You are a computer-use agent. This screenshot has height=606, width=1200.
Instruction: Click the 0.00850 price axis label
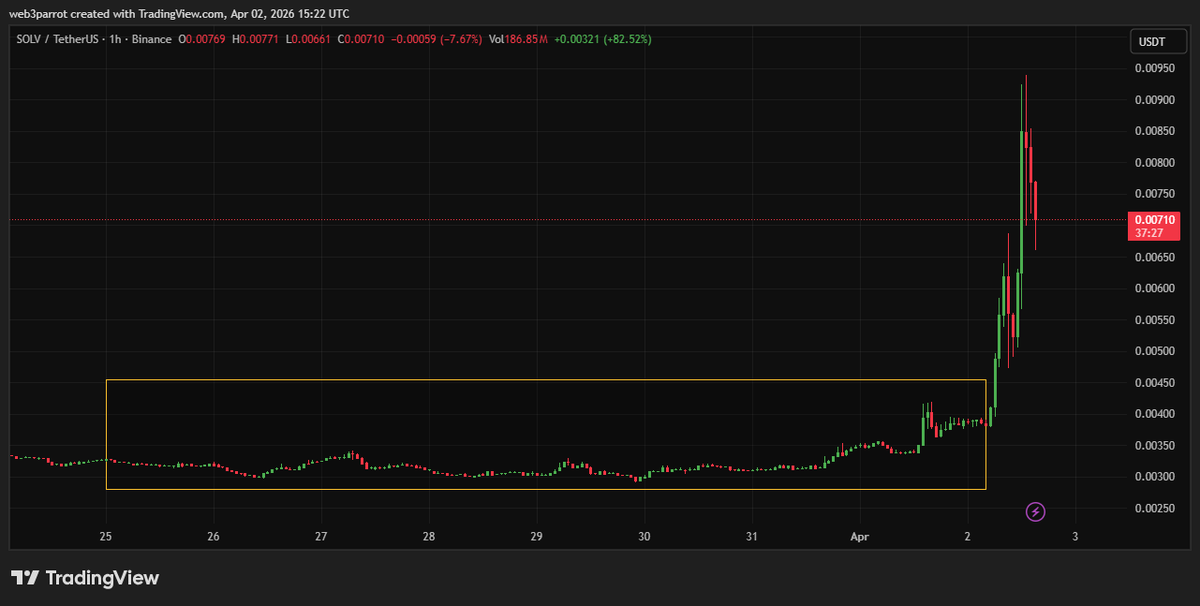[x=1156, y=131]
